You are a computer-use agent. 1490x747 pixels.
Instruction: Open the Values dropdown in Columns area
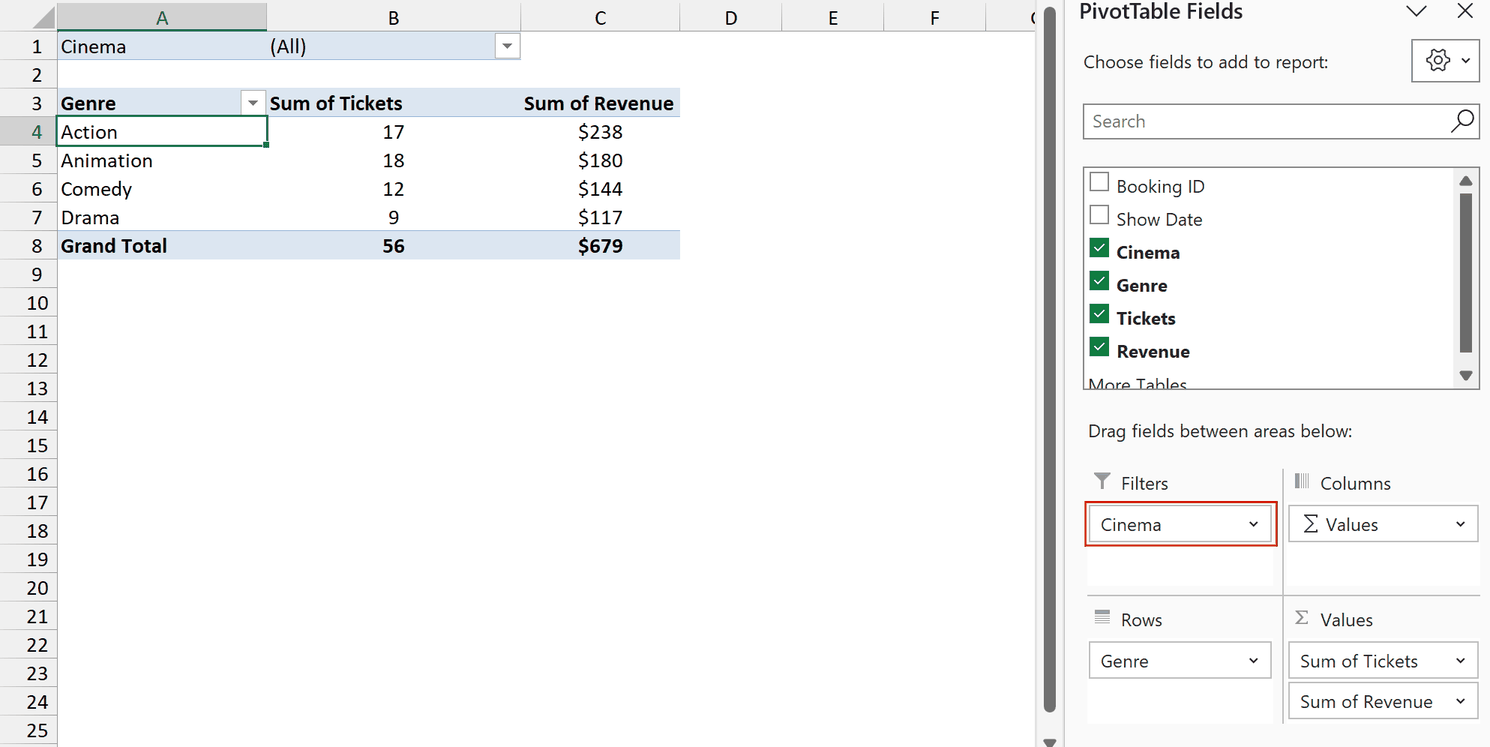pos(1460,525)
